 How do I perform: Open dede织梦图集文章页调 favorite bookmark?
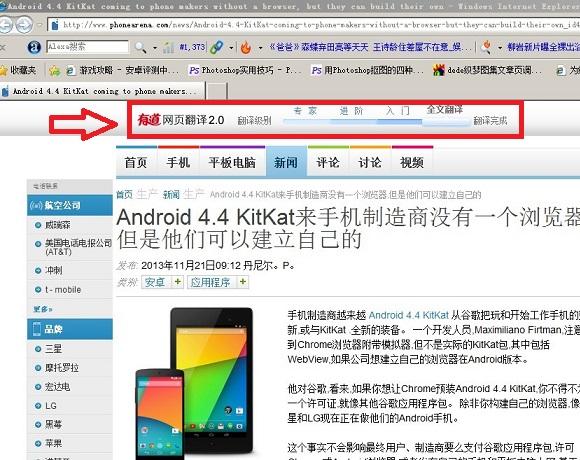tap(488, 70)
